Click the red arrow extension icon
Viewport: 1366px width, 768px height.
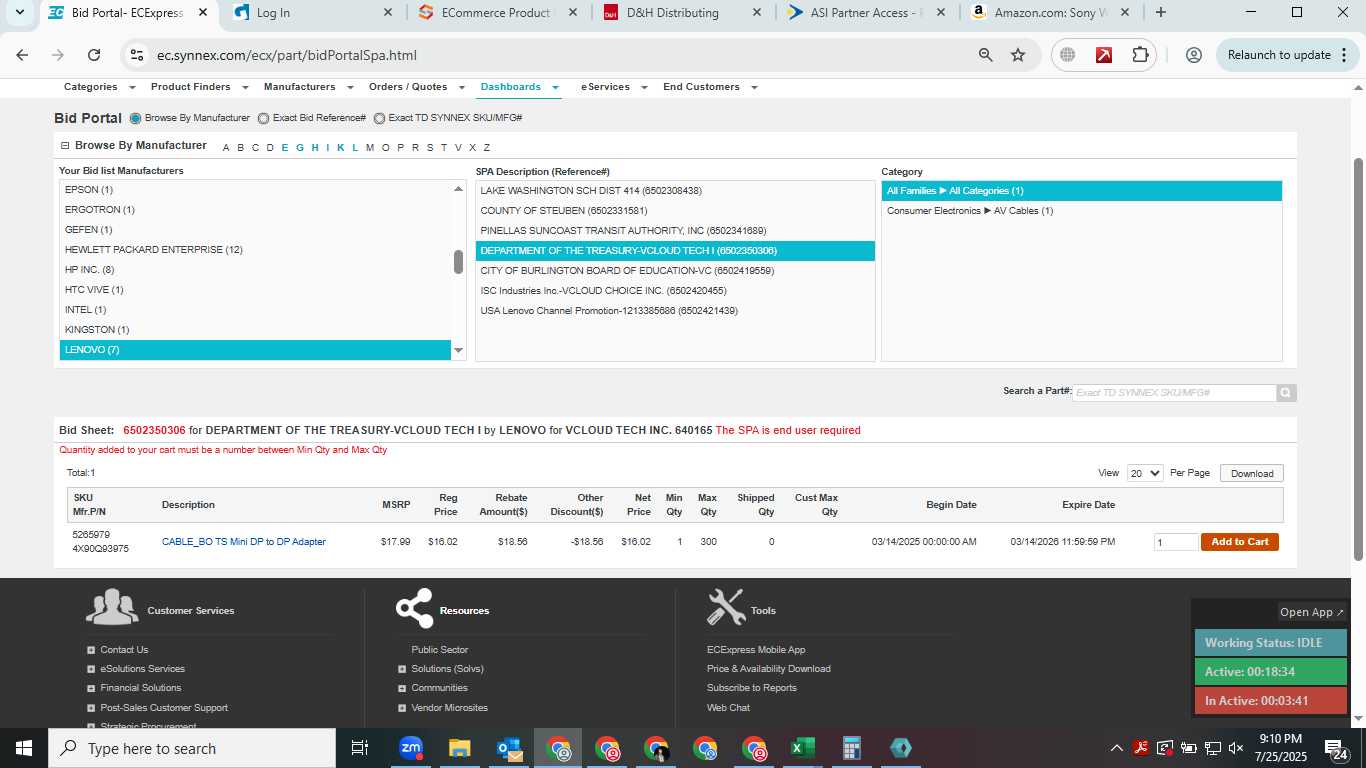click(1104, 55)
